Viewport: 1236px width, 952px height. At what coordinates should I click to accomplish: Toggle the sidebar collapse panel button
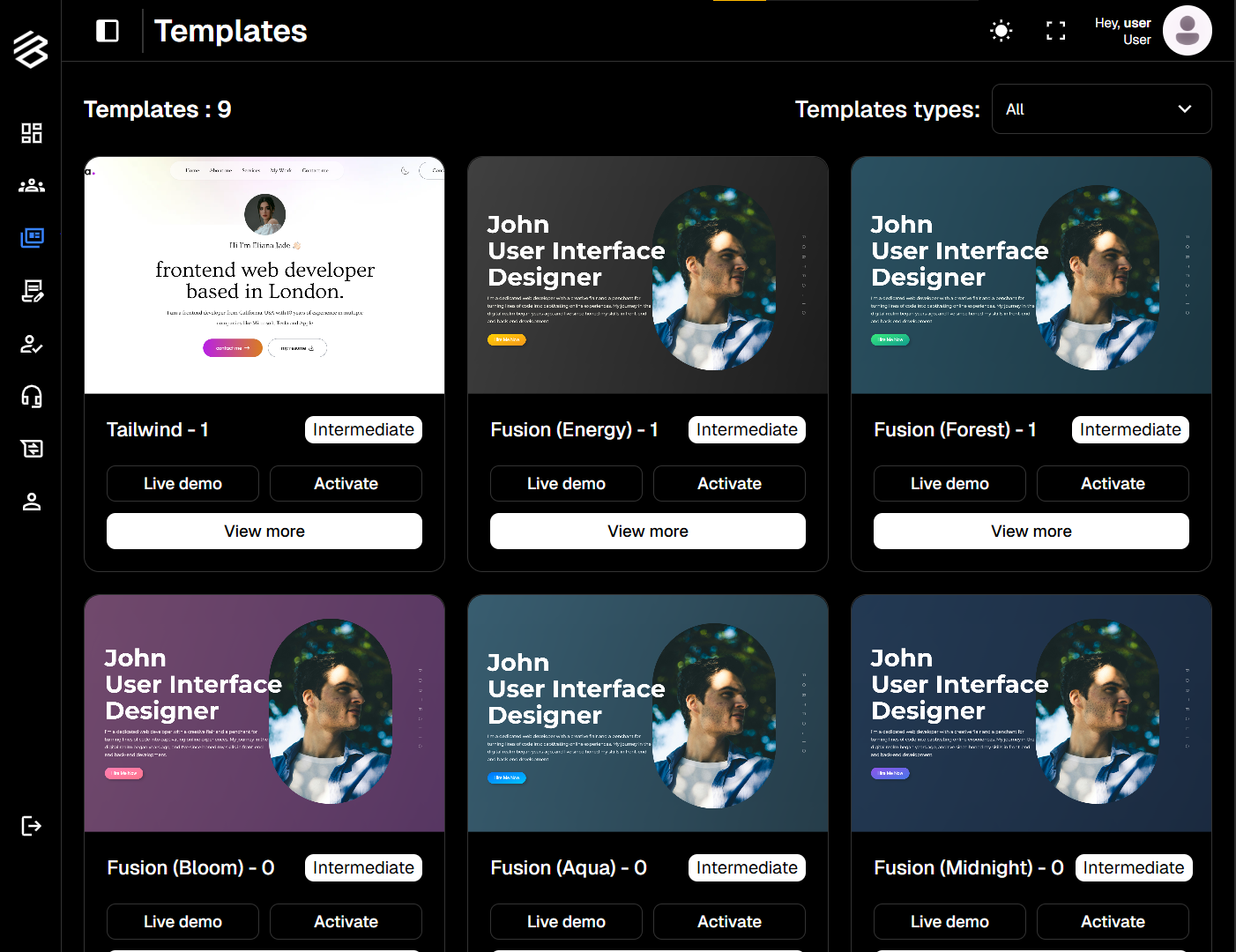coord(108,32)
